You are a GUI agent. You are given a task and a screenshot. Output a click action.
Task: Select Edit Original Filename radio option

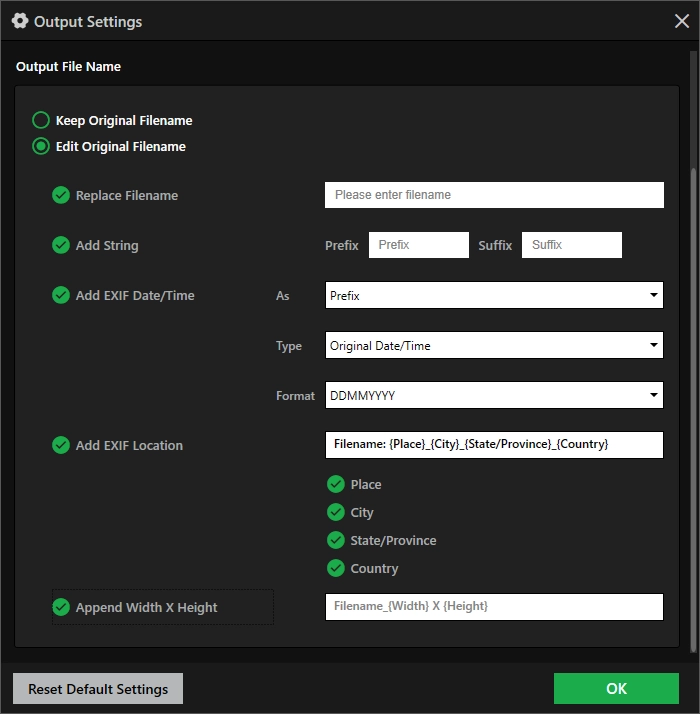pyautogui.click(x=41, y=146)
